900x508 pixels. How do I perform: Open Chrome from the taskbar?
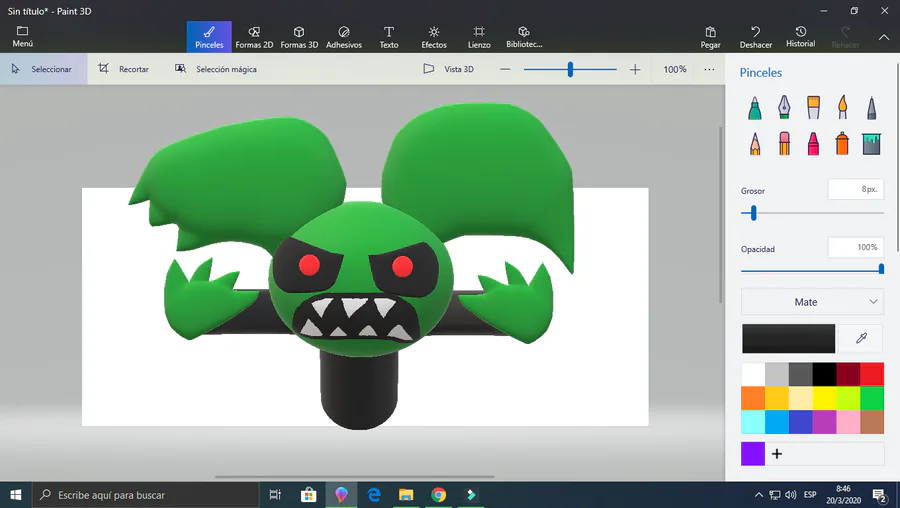tap(439, 495)
